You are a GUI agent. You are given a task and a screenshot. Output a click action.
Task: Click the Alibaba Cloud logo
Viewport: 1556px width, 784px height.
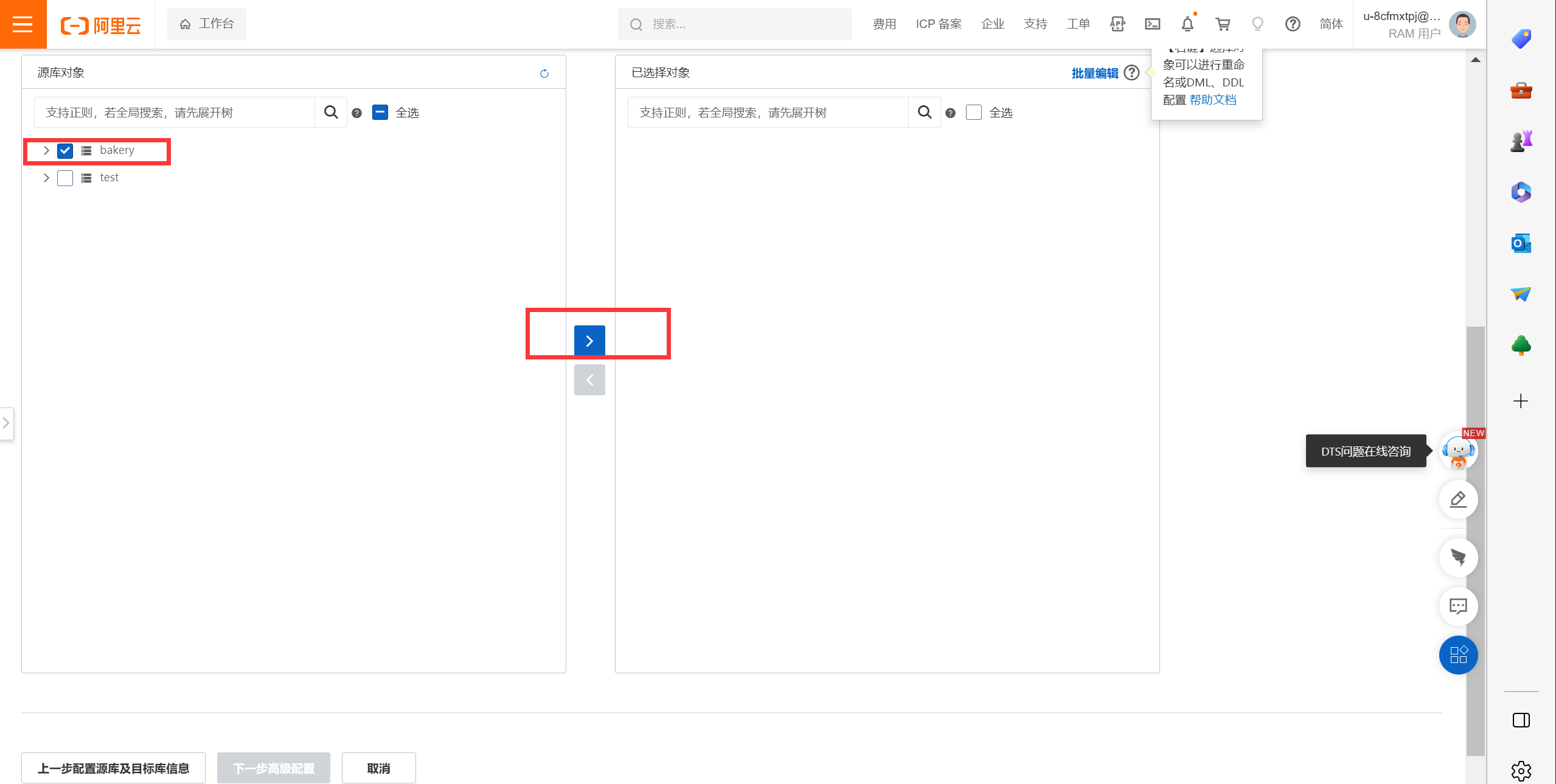[101, 25]
